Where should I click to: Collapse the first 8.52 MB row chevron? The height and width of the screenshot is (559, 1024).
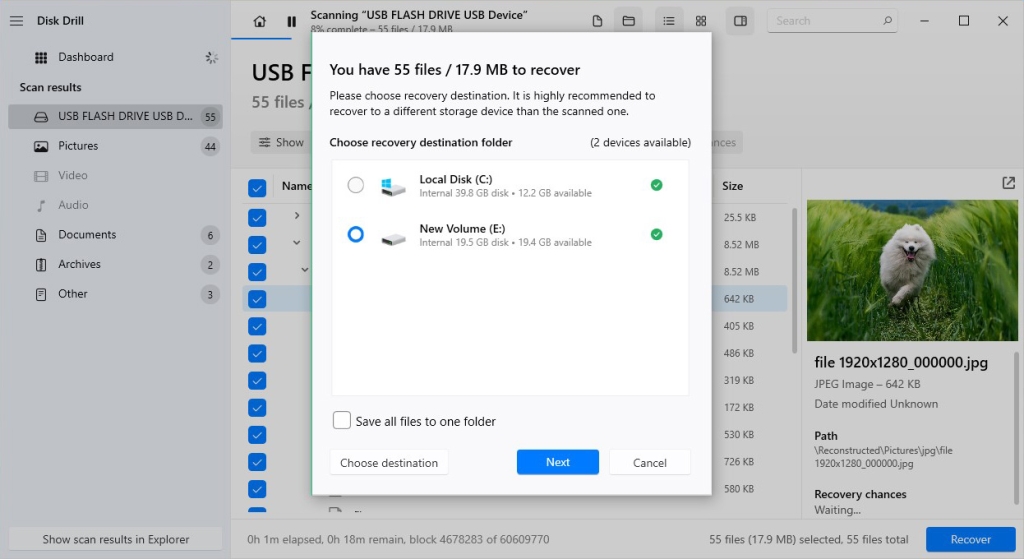(x=296, y=242)
